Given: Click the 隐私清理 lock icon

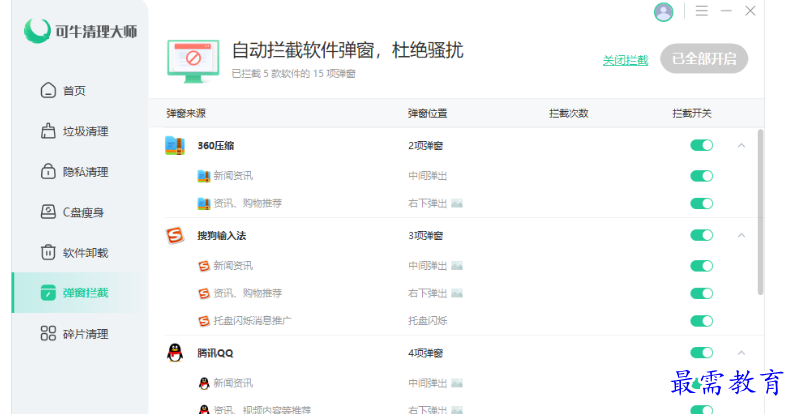Looking at the screenshot, I should click(x=48, y=172).
